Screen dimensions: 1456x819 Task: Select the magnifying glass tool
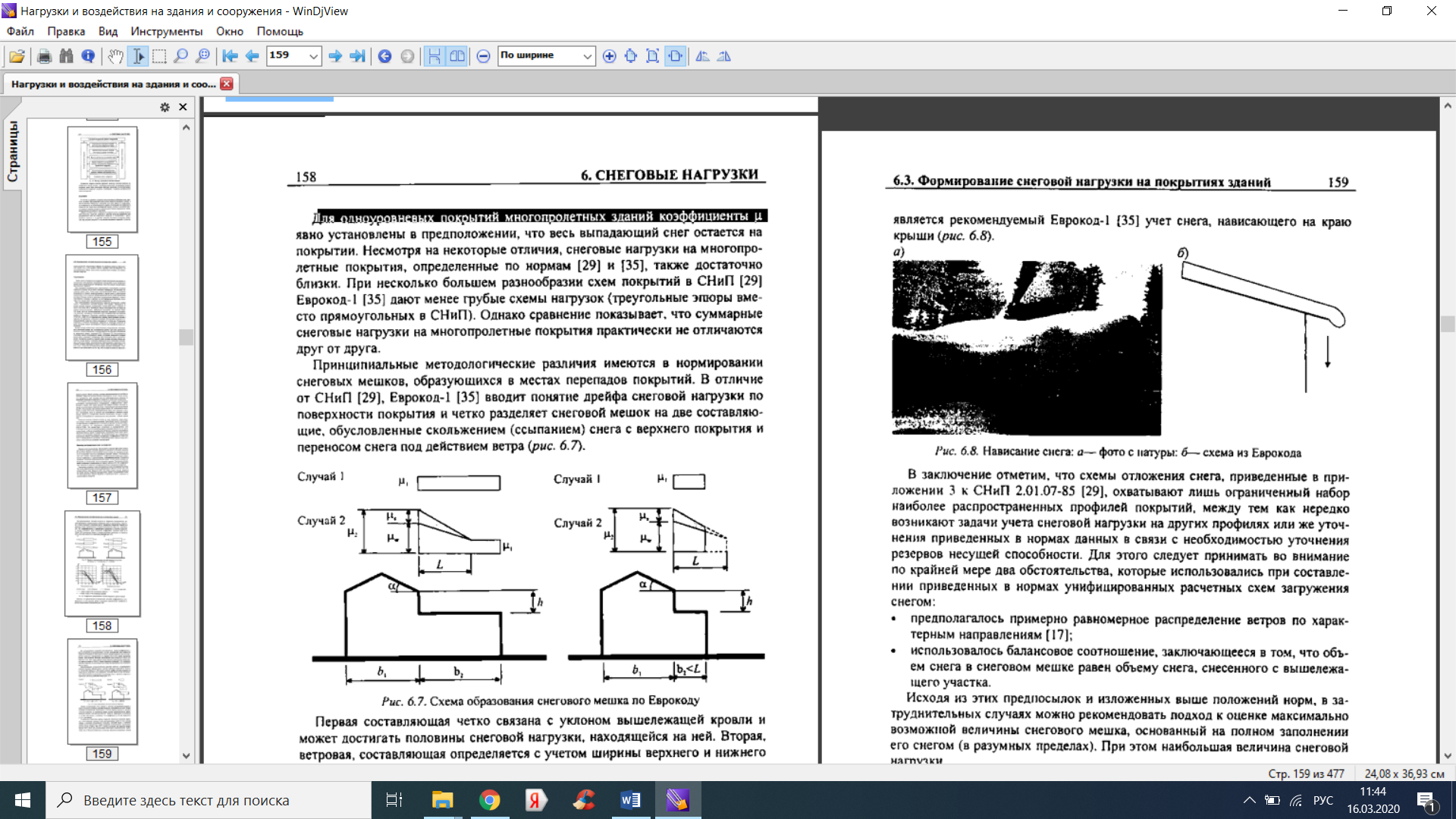(x=180, y=56)
